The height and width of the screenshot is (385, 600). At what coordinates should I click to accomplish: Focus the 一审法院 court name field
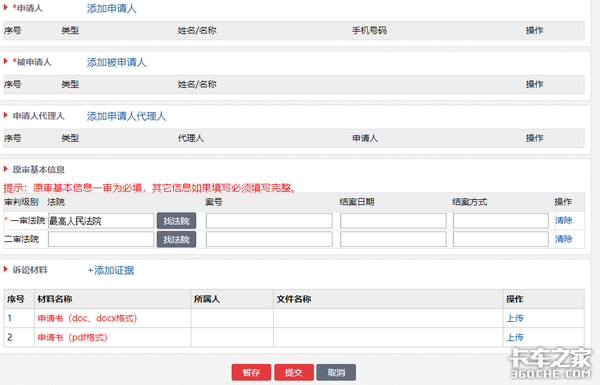click(x=101, y=221)
